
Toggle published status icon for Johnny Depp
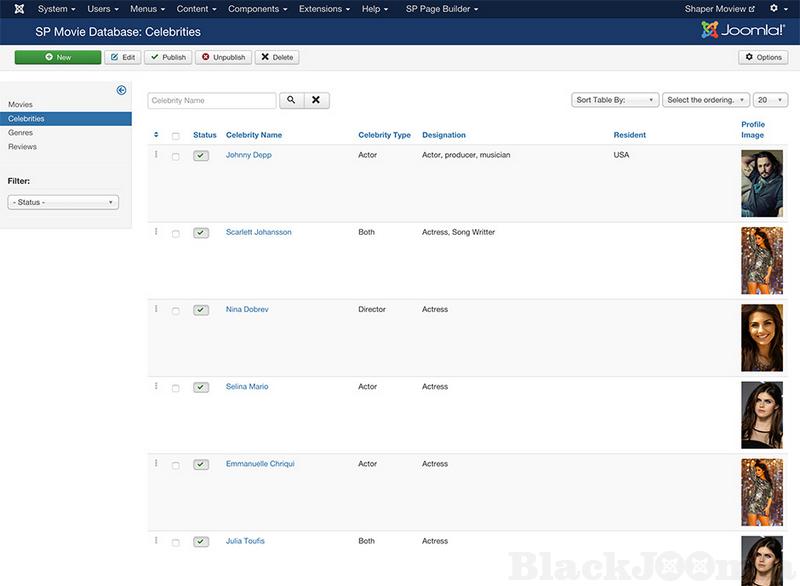click(201, 156)
